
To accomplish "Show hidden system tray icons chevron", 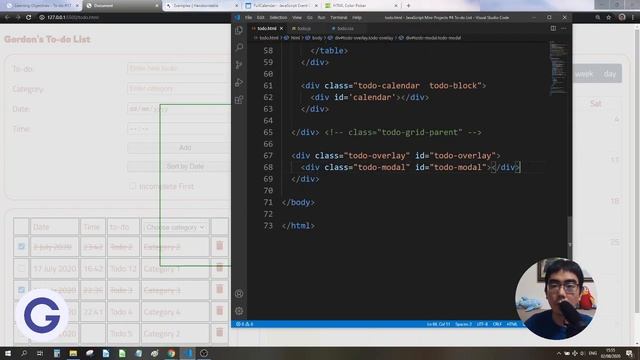I will (x=559, y=353).
